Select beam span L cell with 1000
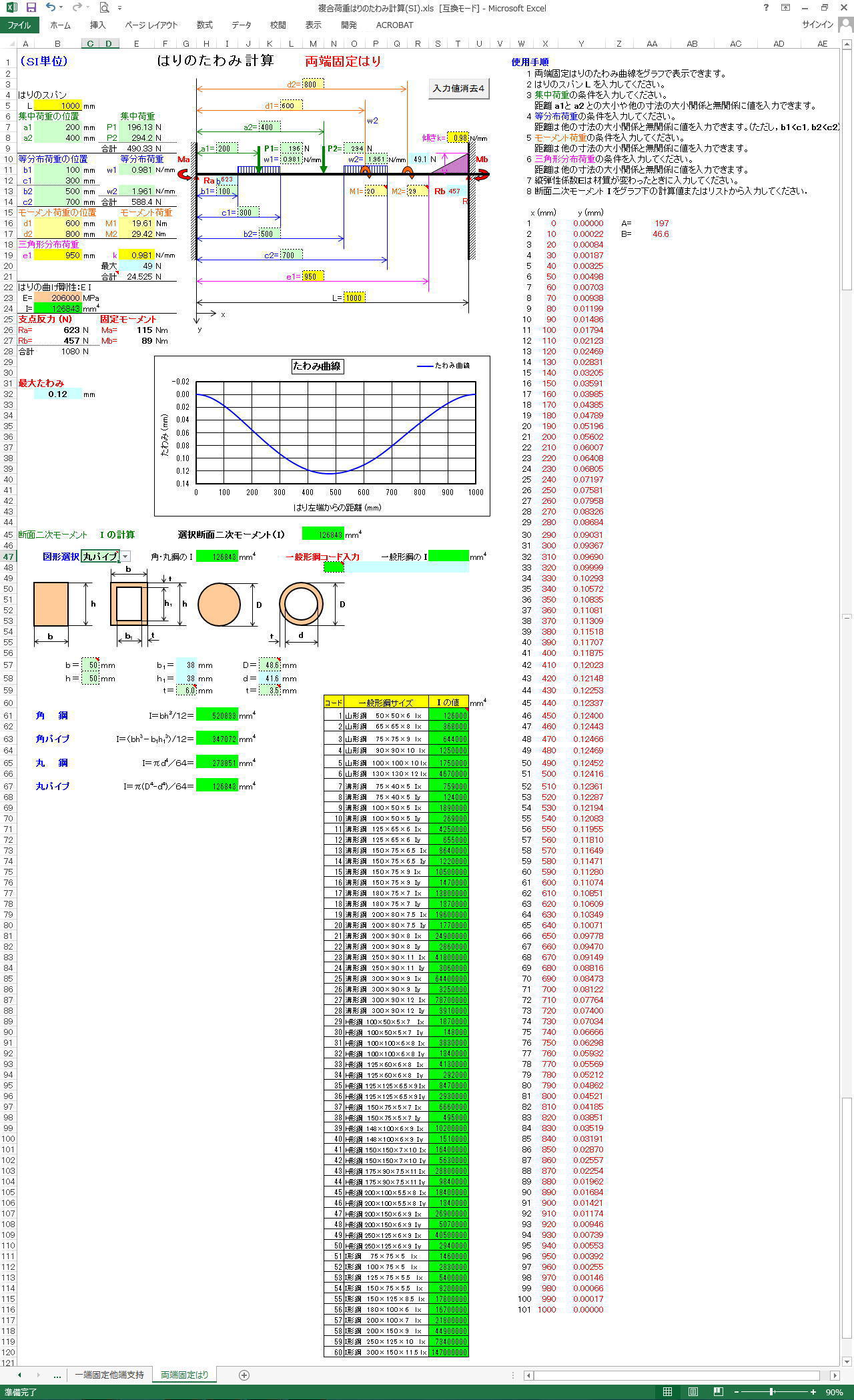The image size is (854, 1400). pos(57,105)
